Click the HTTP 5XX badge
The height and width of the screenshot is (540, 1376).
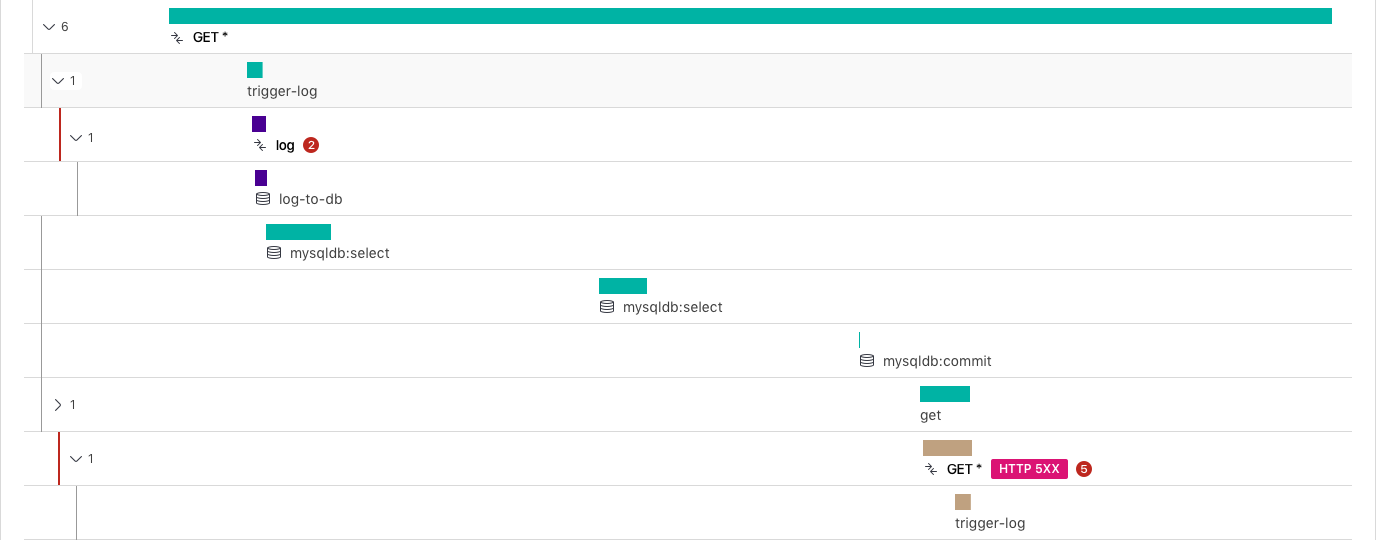[1029, 469]
